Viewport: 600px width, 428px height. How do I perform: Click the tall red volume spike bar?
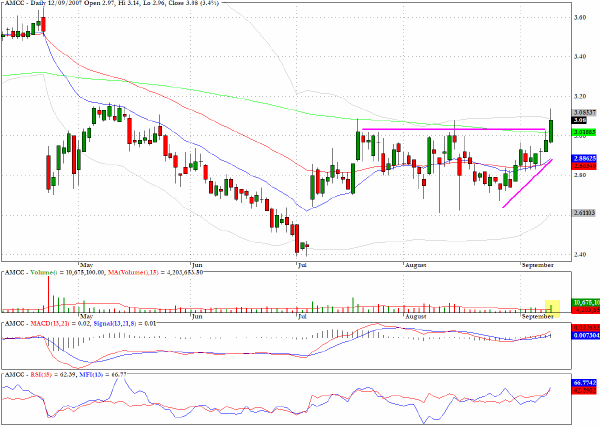click(49, 294)
